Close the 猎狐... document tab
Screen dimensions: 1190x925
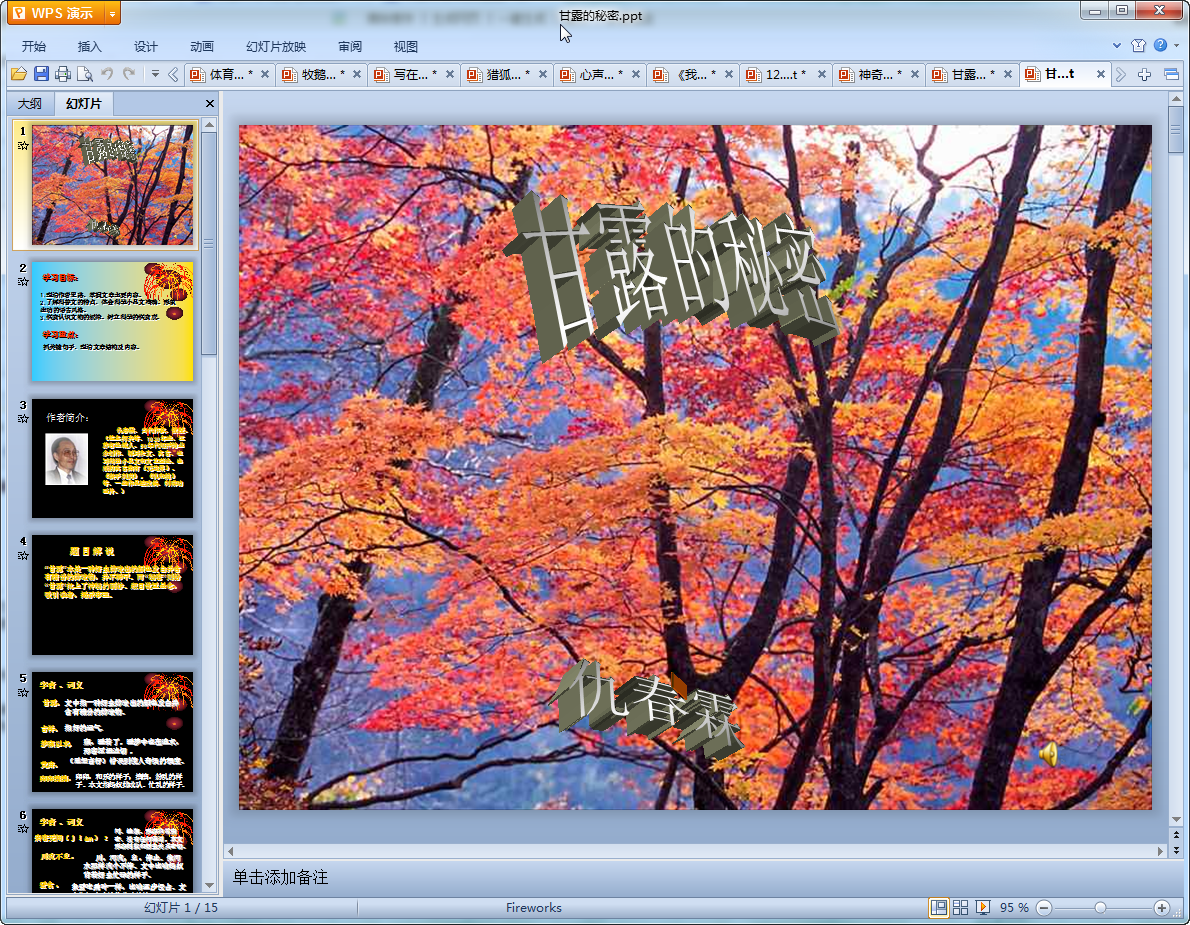point(543,74)
